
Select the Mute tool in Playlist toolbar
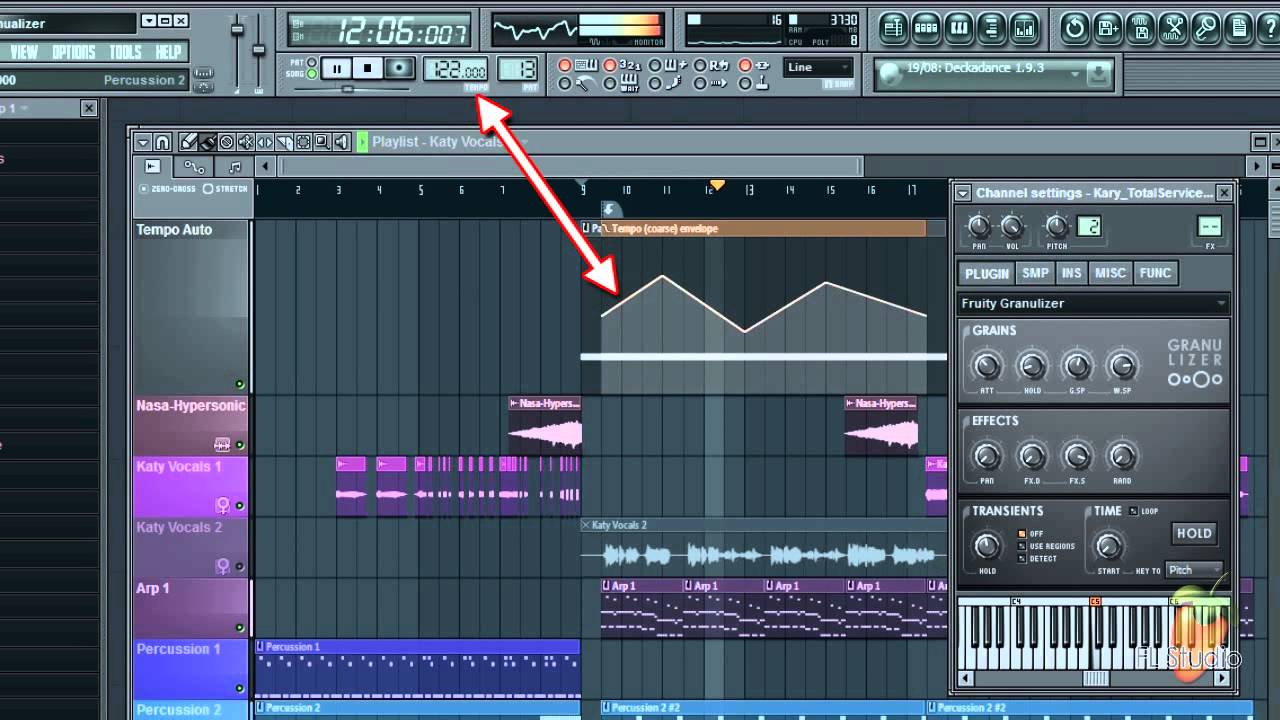[x=246, y=142]
